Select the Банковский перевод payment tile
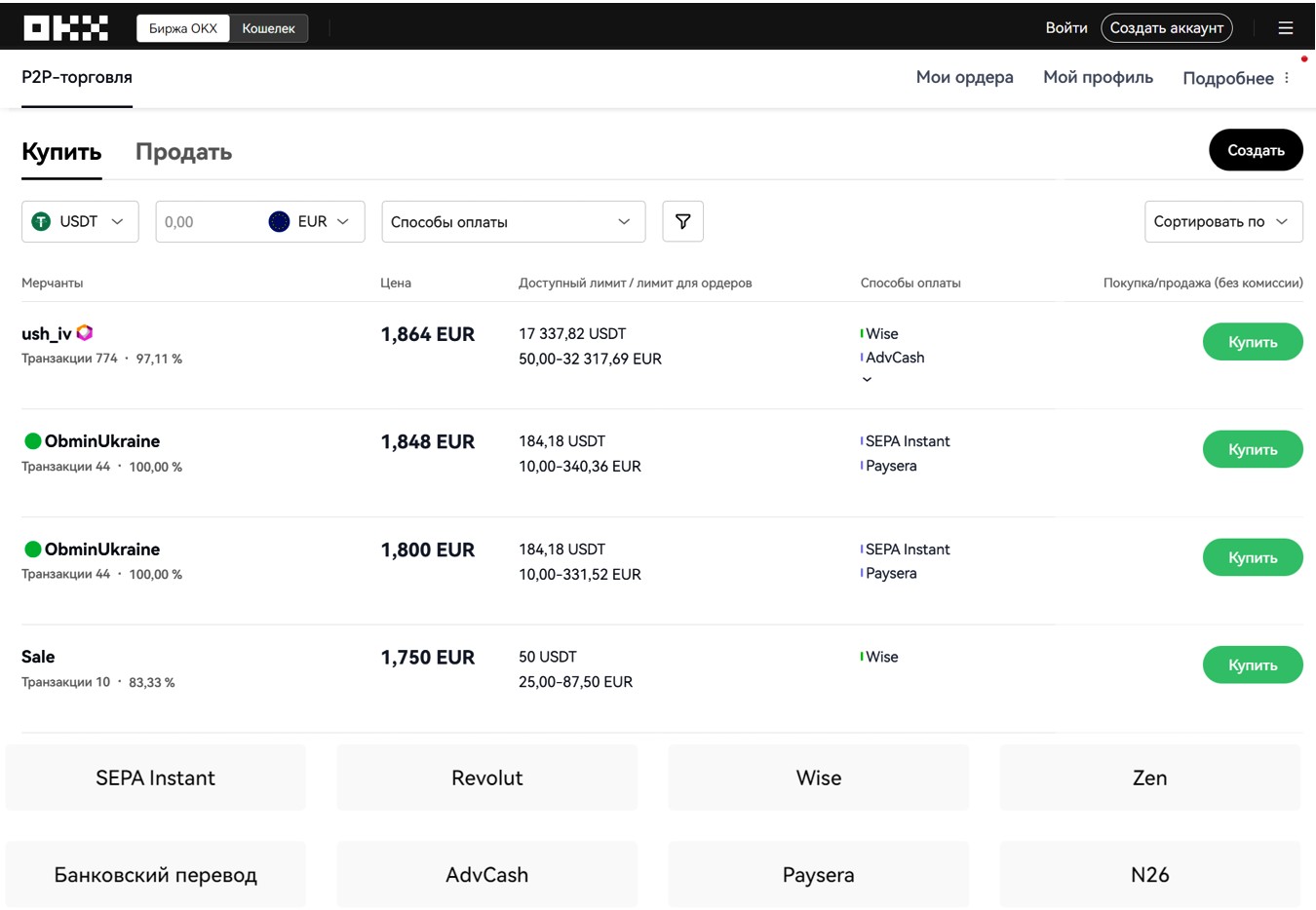The height and width of the screenshot is (910, 1316). click(155, 874)
